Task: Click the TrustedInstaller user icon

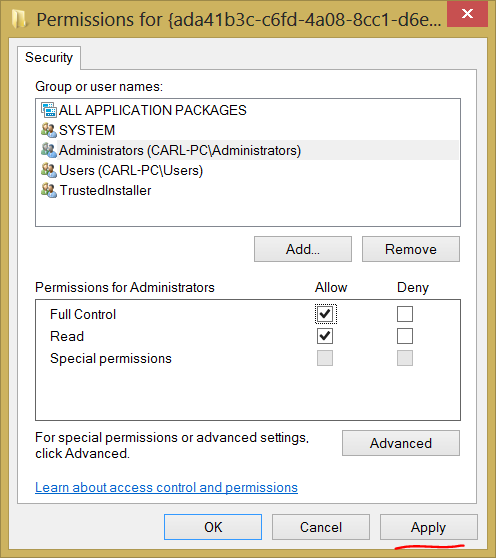Action: coord(49,190)
